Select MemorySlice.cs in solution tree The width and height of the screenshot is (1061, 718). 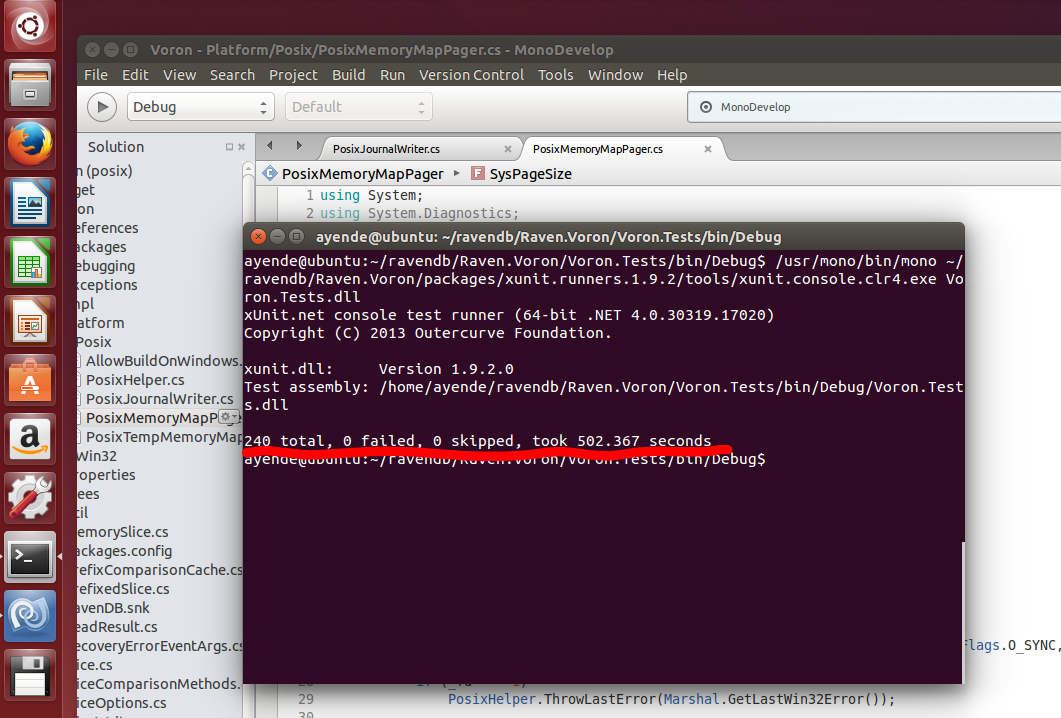[x=122, y=532]
